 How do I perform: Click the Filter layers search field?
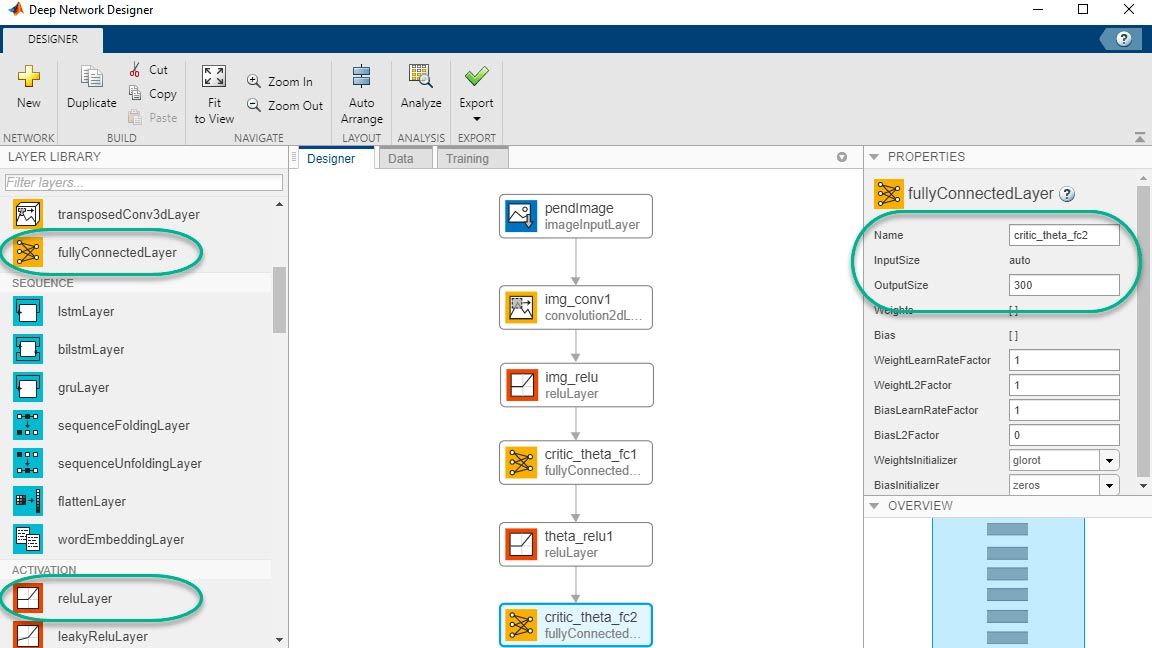pos(144,183)
